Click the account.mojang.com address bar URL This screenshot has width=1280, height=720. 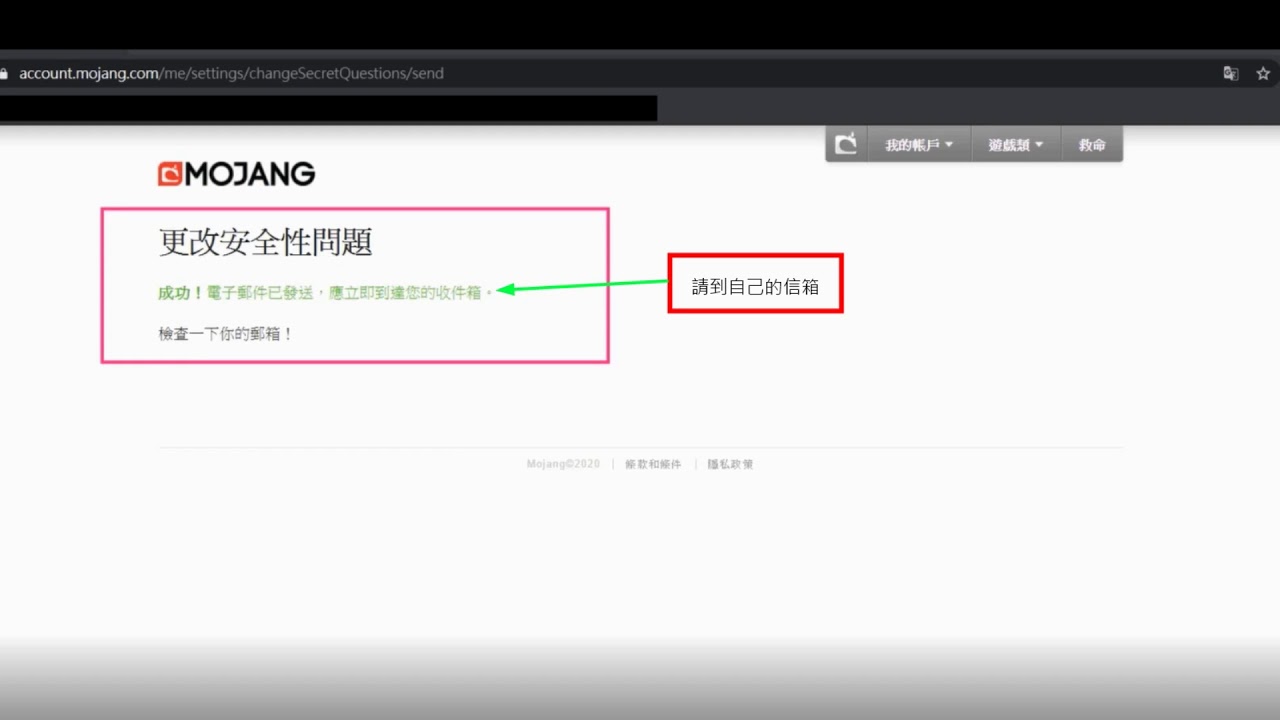pos(231,73)
